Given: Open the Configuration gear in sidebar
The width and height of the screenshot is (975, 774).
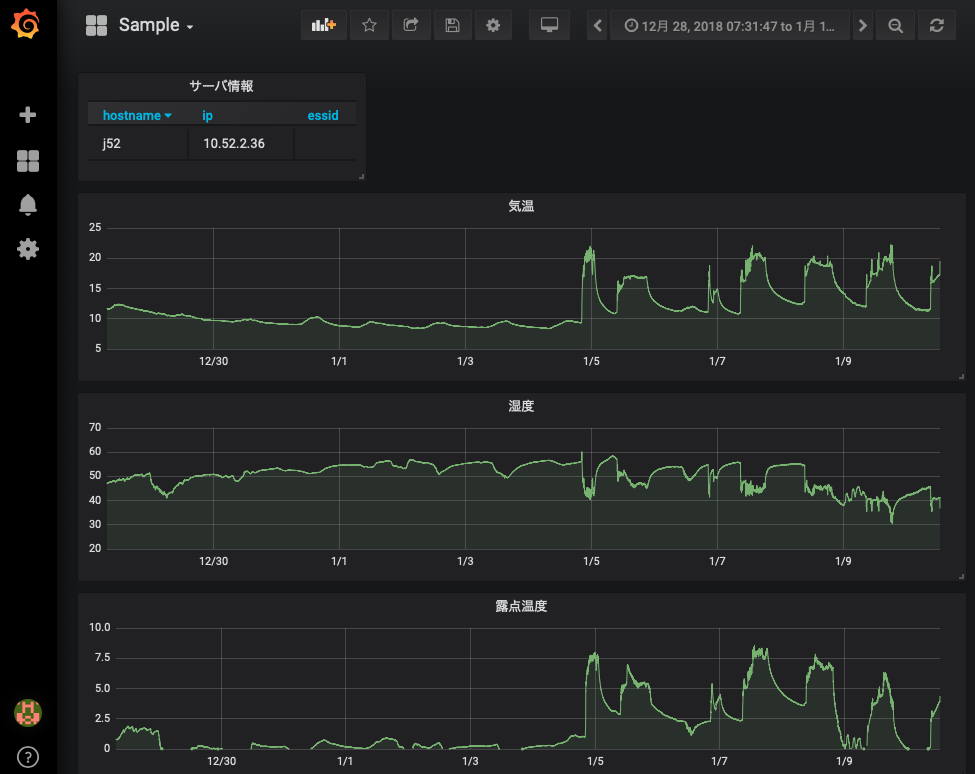Looking at the screenshot, I should click(28, 249).
